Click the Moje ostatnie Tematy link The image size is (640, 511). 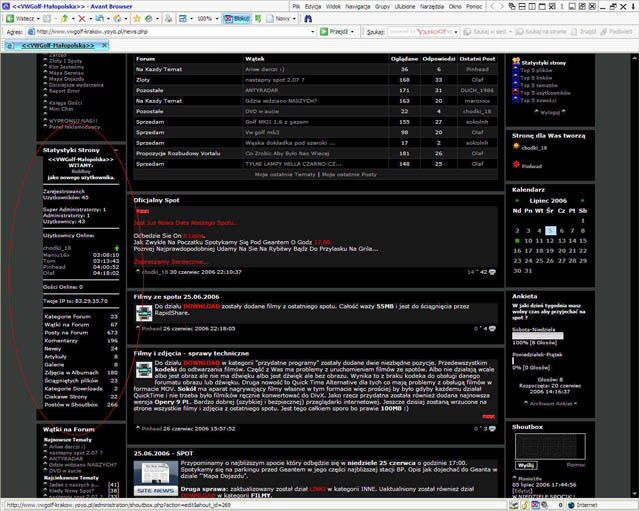tap(285, 174)
